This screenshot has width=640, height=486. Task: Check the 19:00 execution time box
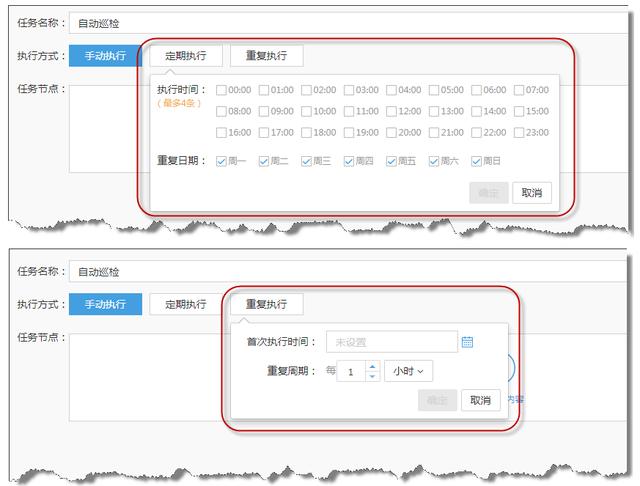(x=349, y=133)
